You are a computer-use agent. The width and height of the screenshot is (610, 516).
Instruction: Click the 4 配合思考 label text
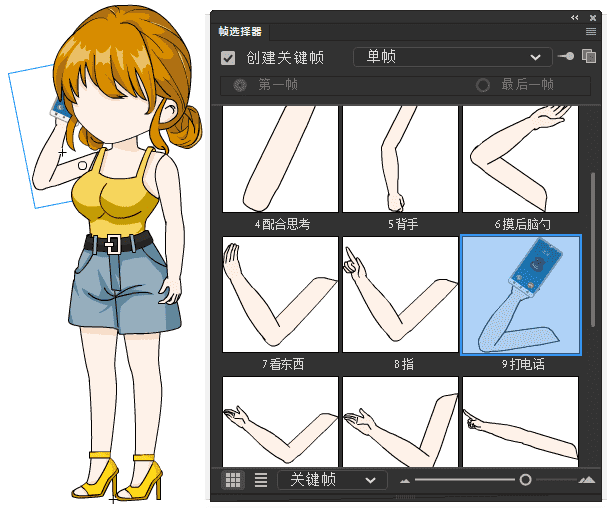(x=282, y=224)
